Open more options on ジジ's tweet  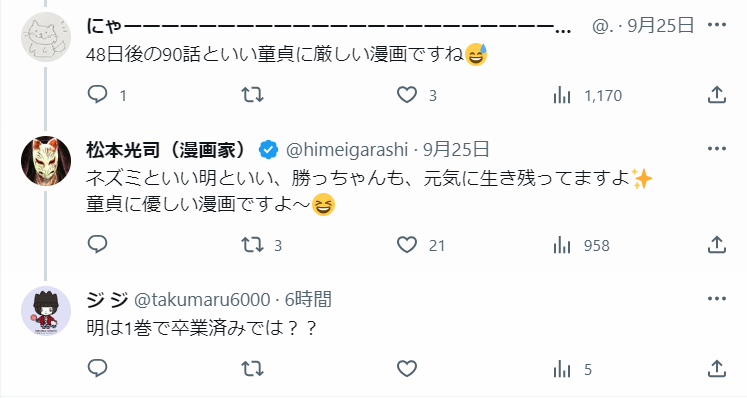[x=717, y=299]
